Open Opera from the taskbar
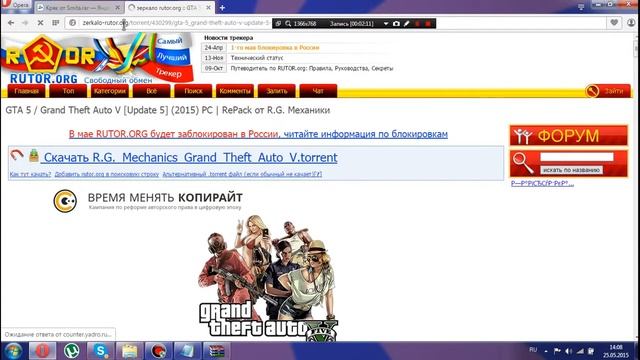The height and width of the screenshot is (360, 640). click(42, 351)
